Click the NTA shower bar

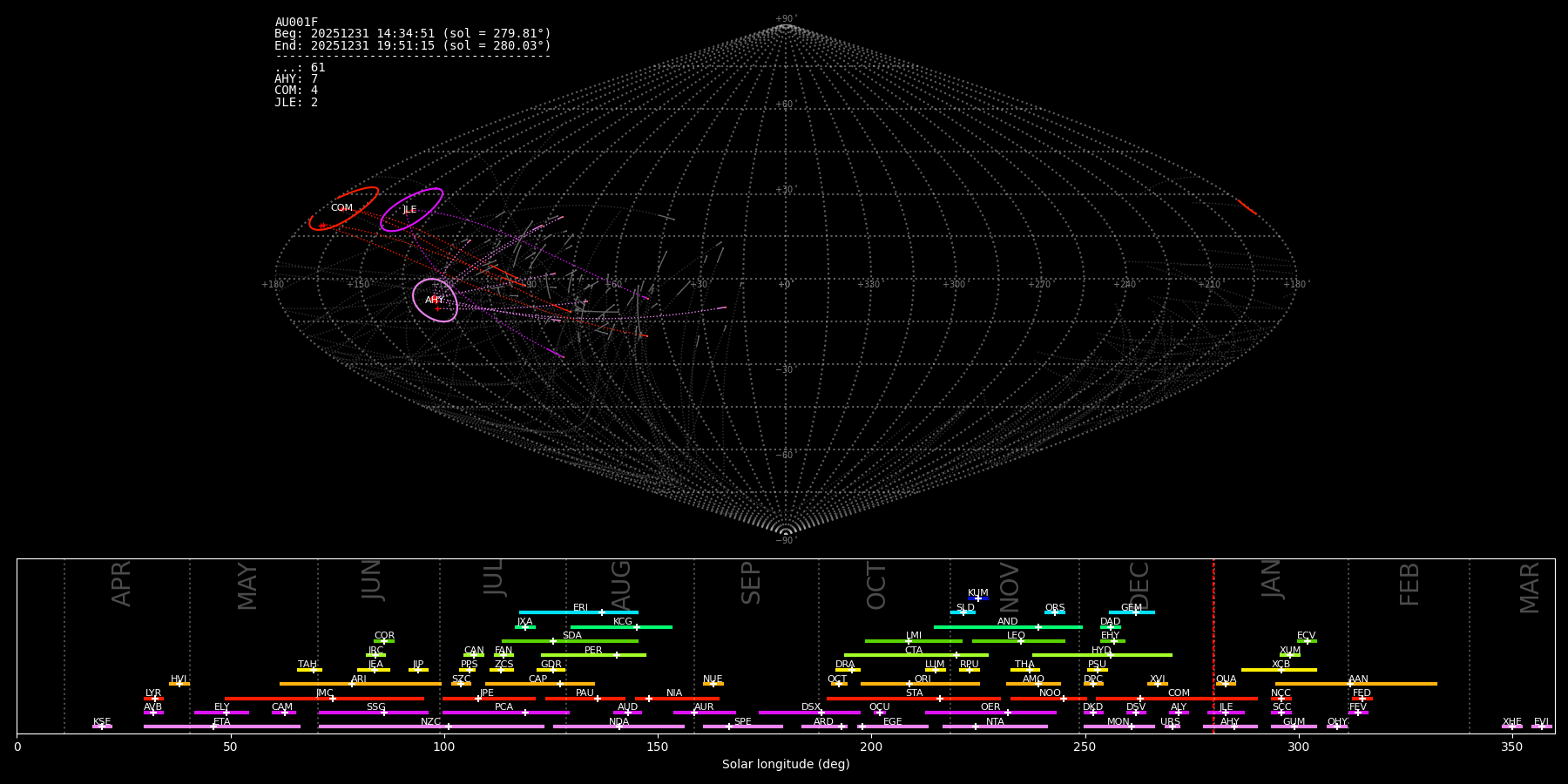click(995, 727)
